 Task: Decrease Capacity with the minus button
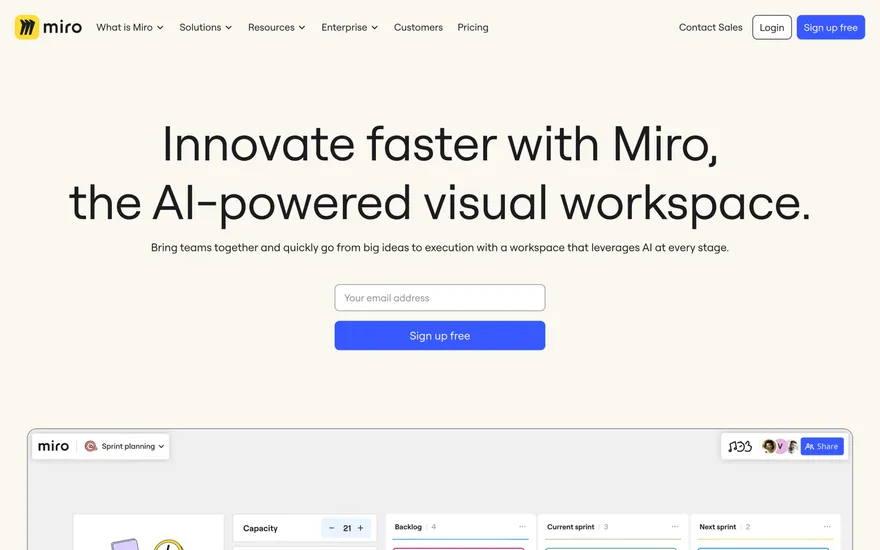[331, 528]
